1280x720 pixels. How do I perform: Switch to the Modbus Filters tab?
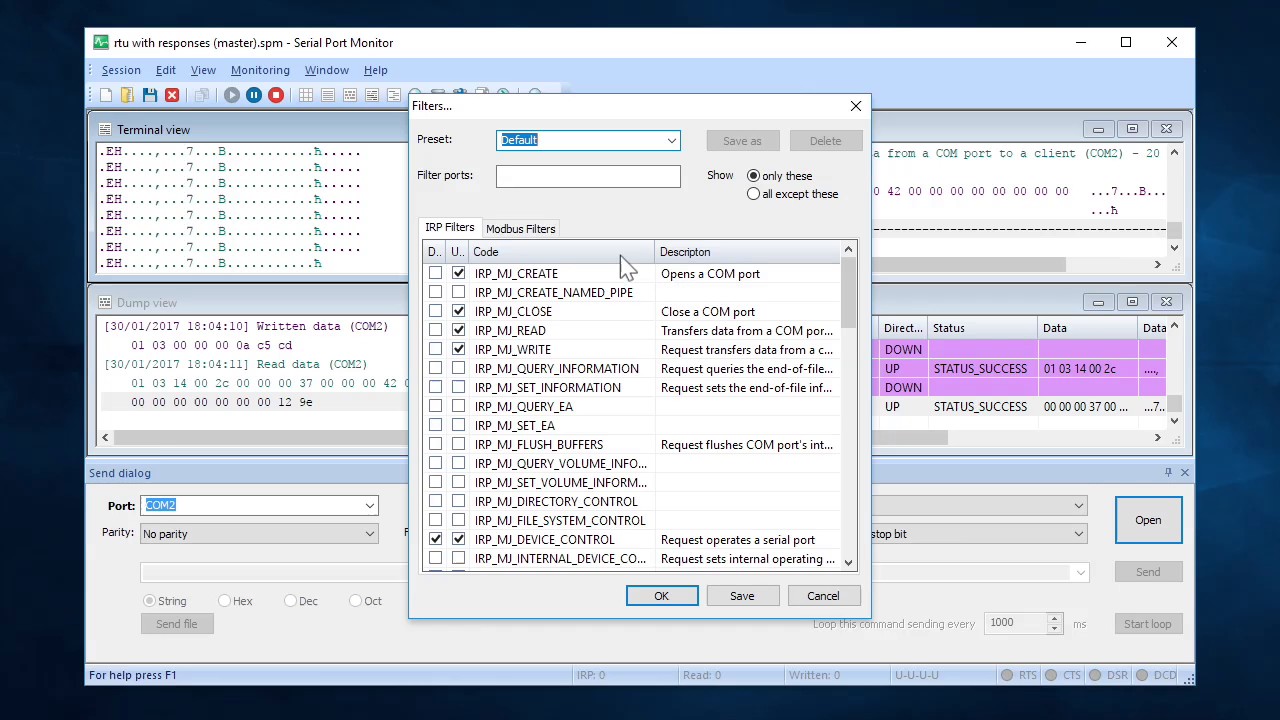(x=520, y=229)
